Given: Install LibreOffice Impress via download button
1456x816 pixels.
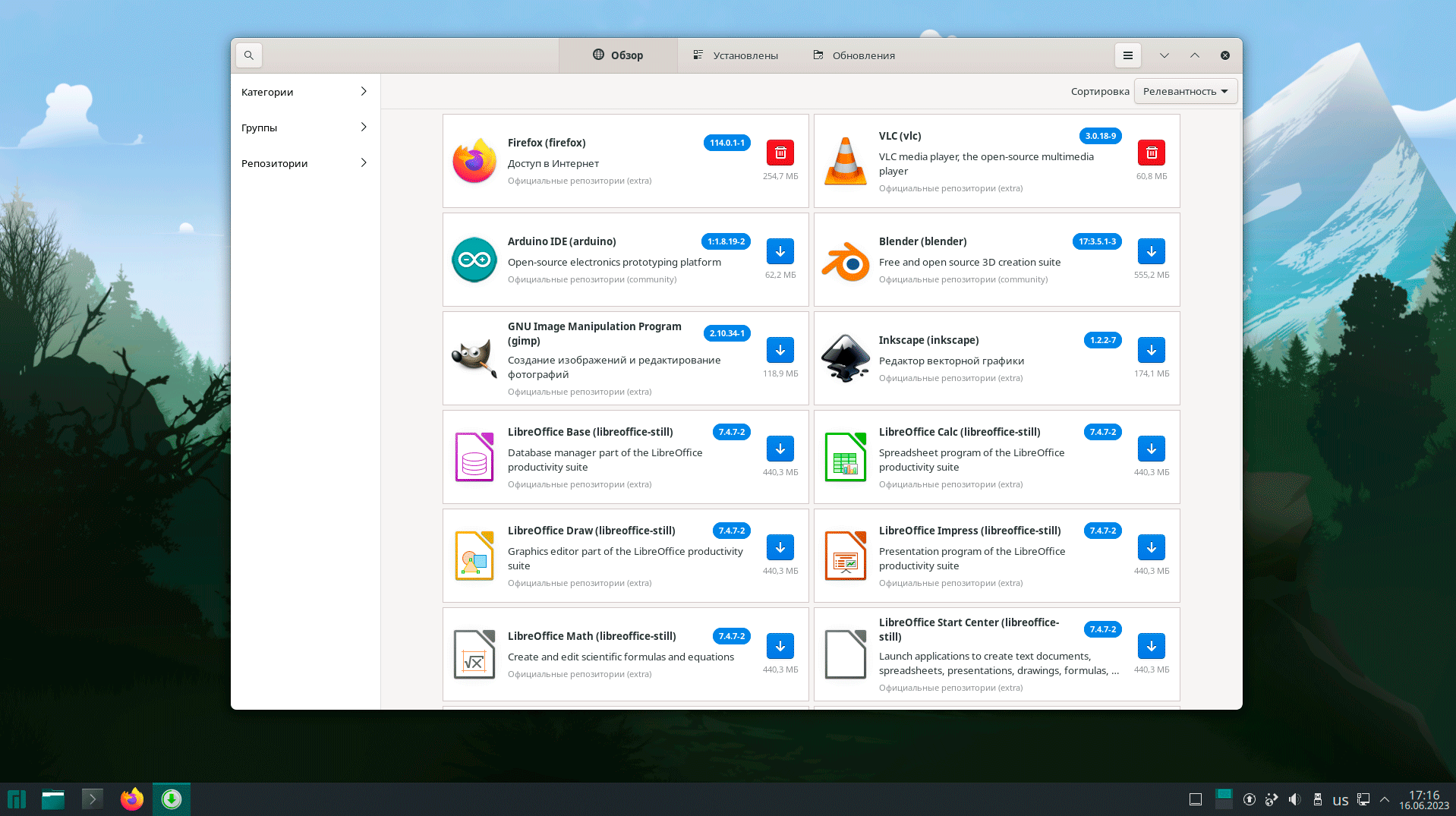Looking at the screenshot, I should tap(1152, 547).
